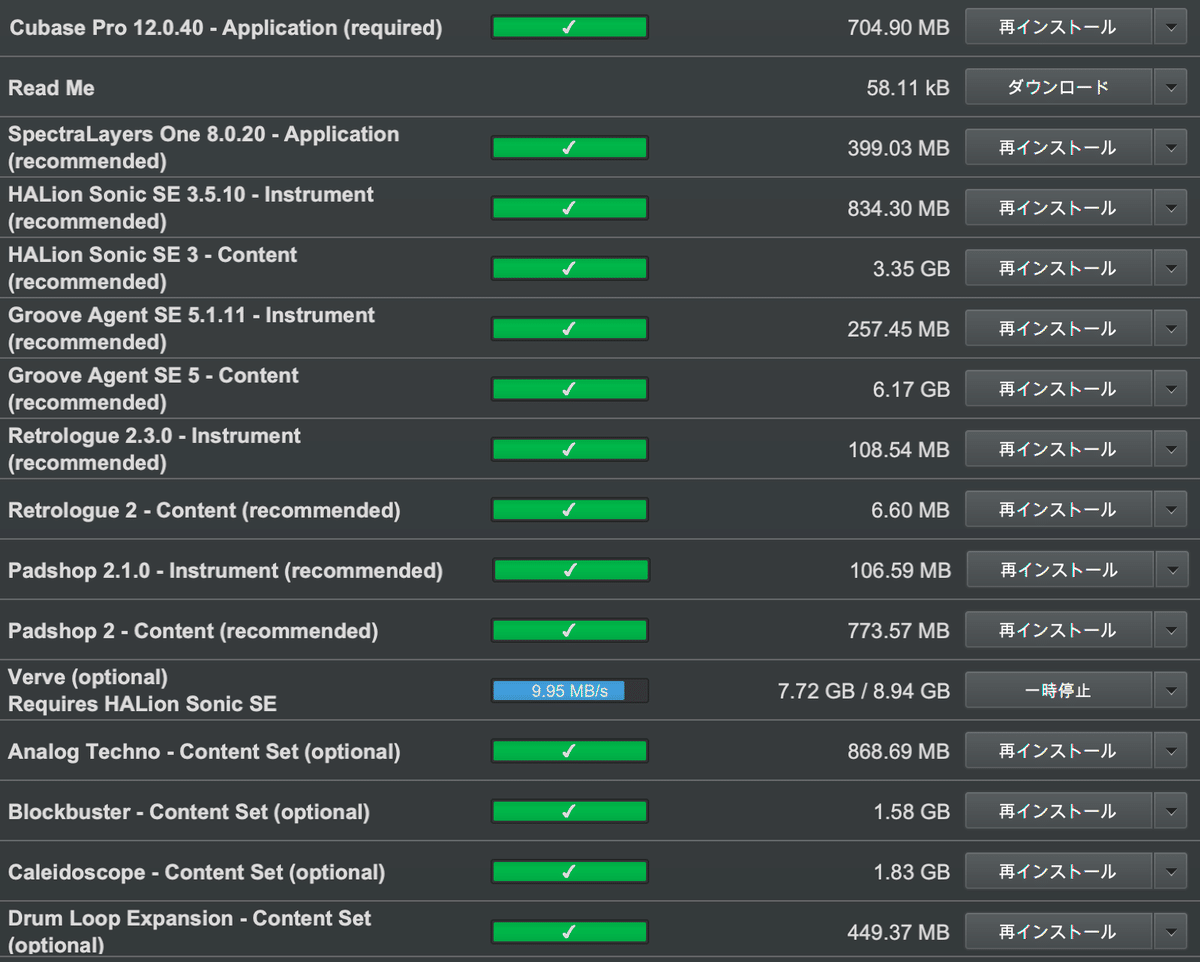The width and height of the screenshot is (1200, 962).
Task: Click 再インストール for Cubase Pro 12.0.40
Action: tap(1058, 27)
